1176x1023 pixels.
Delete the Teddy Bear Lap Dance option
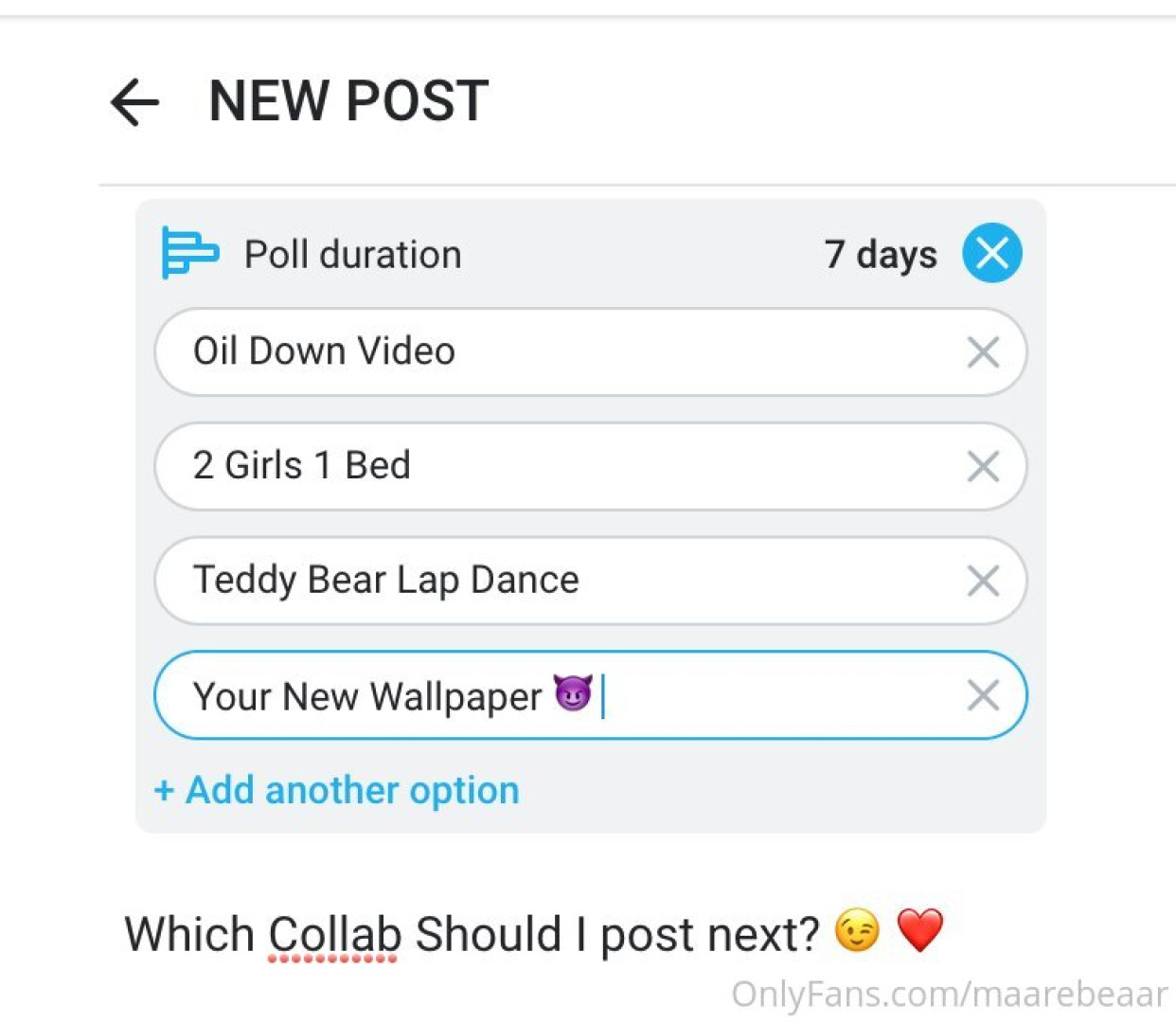[x=983, y=581]
